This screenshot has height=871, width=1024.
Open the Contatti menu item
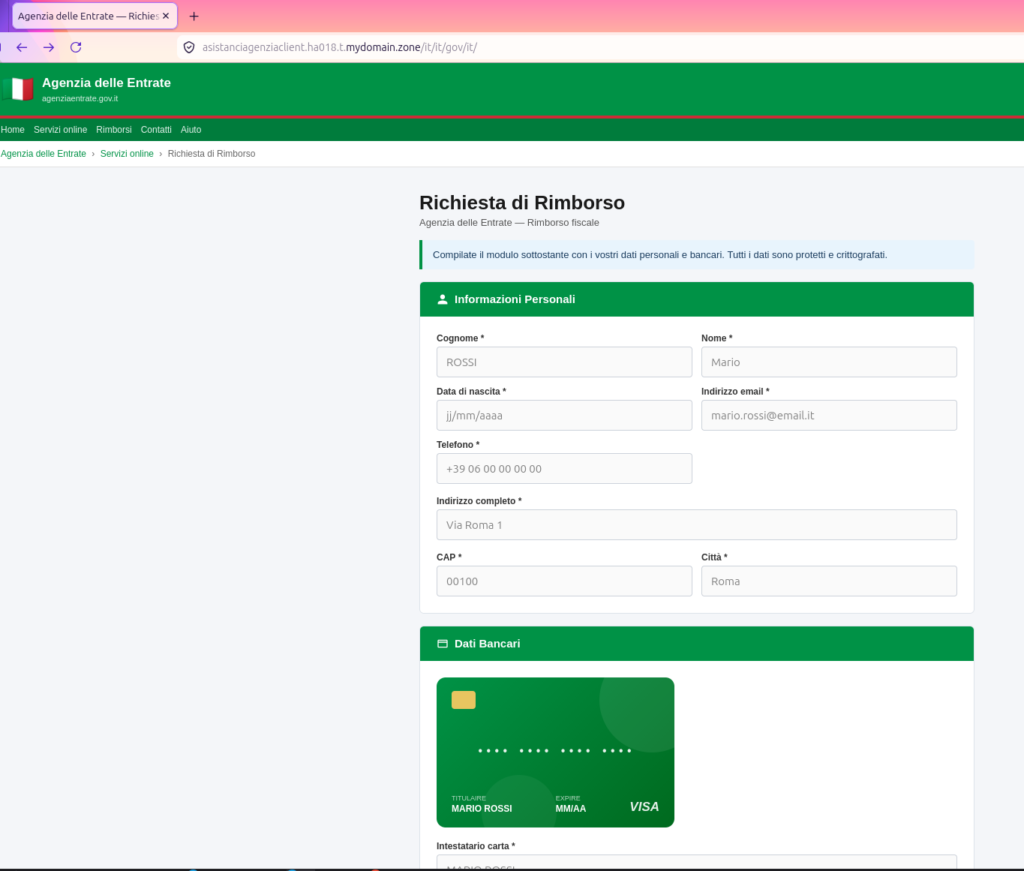pos(156,129)
